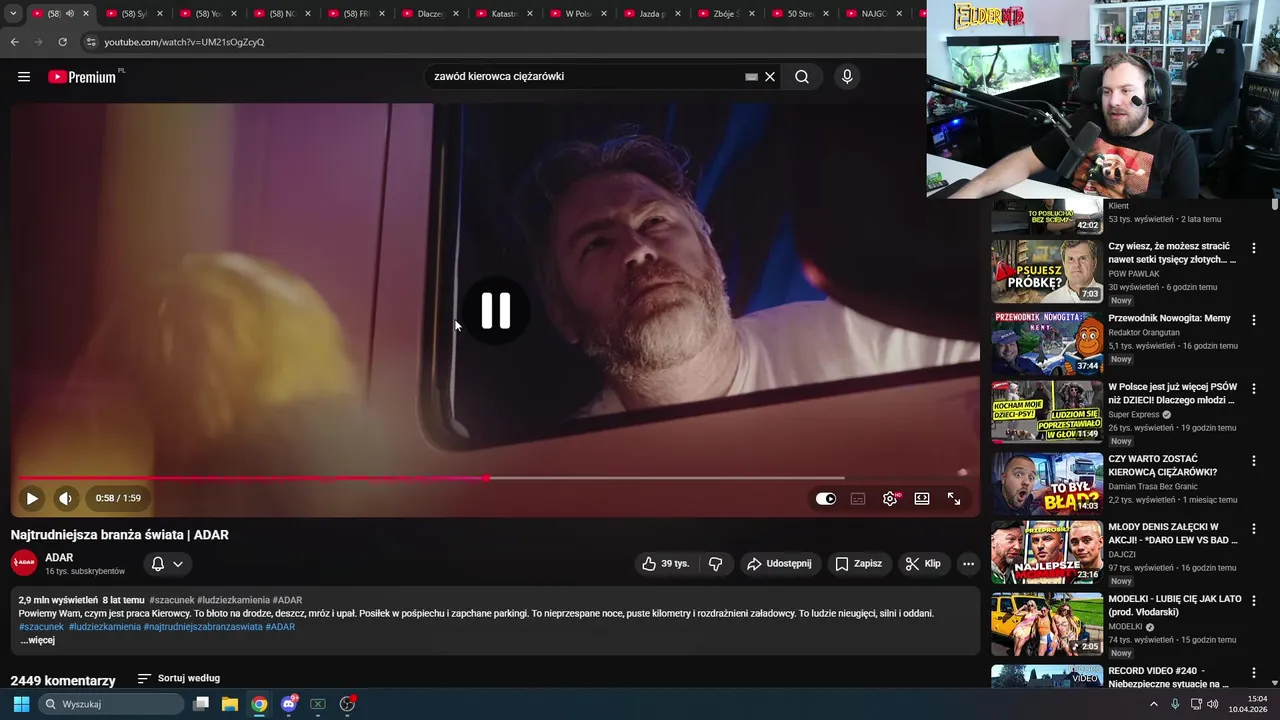Dislike the video with thumbs-down
The image size is (1280, 720).
(x=715, y=564)
